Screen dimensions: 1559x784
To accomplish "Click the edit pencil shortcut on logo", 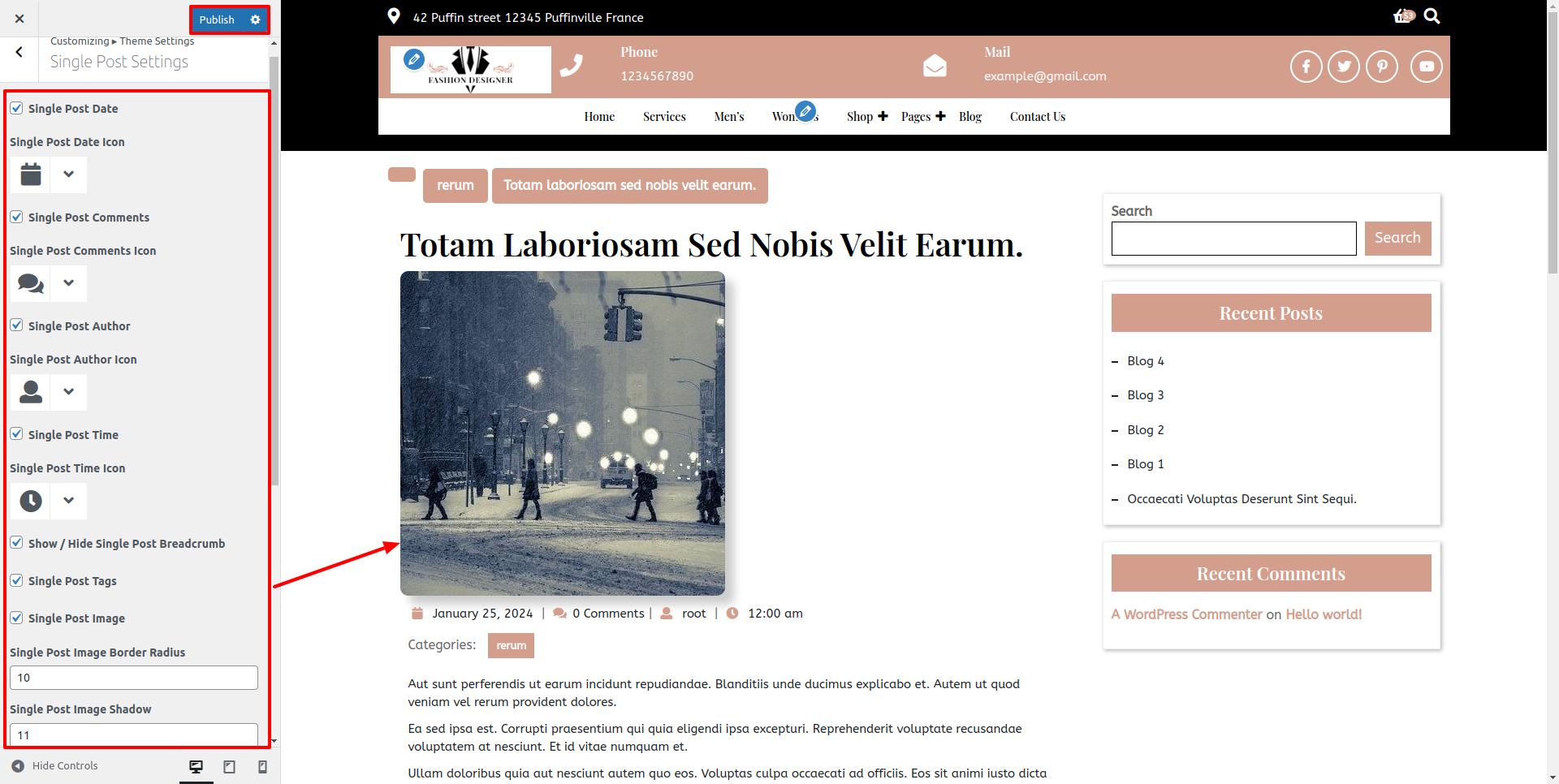I will (x=413, y=58).
